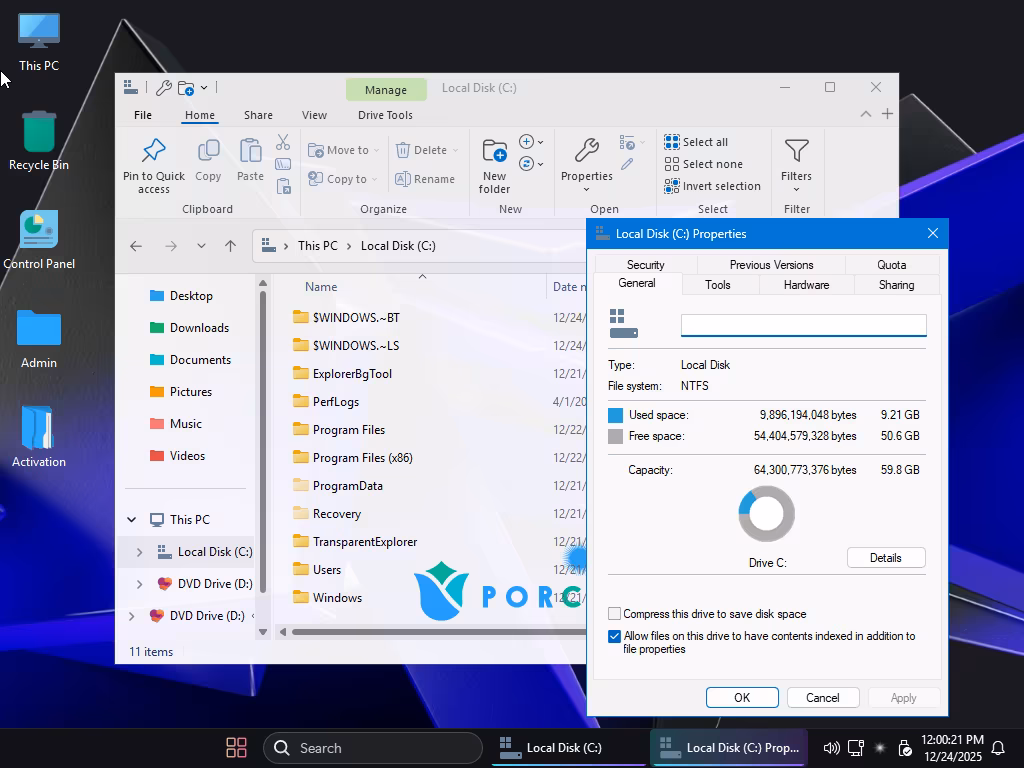Click the Used space blue swatch
This screenshot has height=768, width=1024.
(615, 415)
